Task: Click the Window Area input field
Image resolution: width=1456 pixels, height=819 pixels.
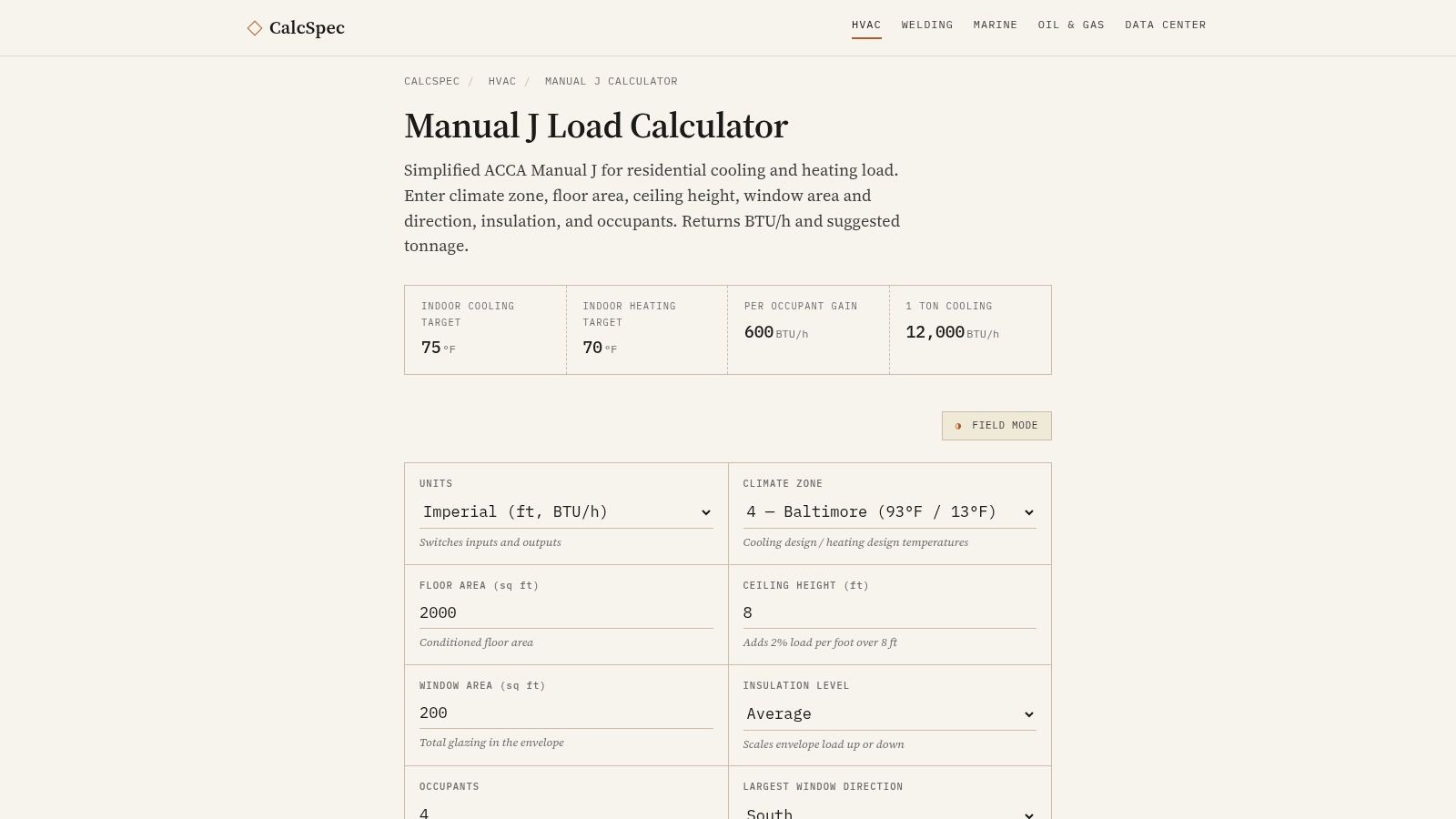Action: click(x=566, y=713)
